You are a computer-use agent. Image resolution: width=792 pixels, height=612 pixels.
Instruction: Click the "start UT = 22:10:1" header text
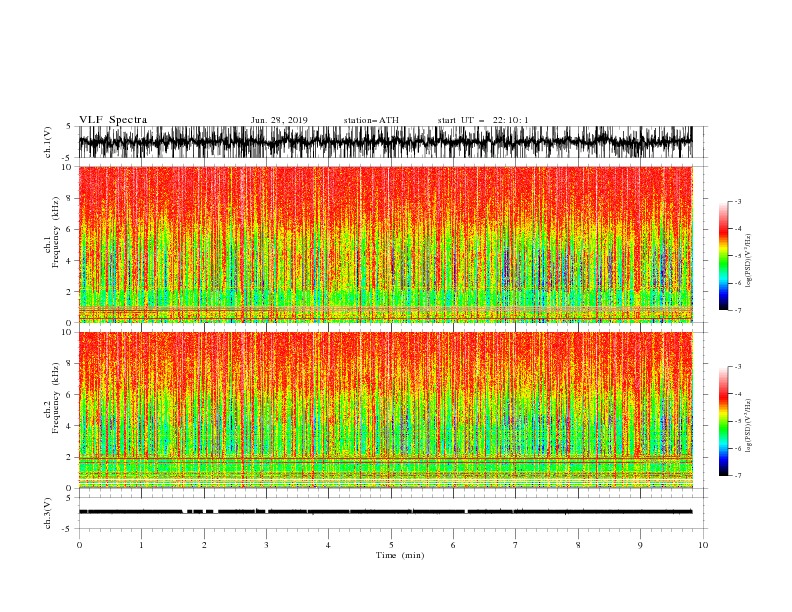pyautogui.click(x=483, y=121)
